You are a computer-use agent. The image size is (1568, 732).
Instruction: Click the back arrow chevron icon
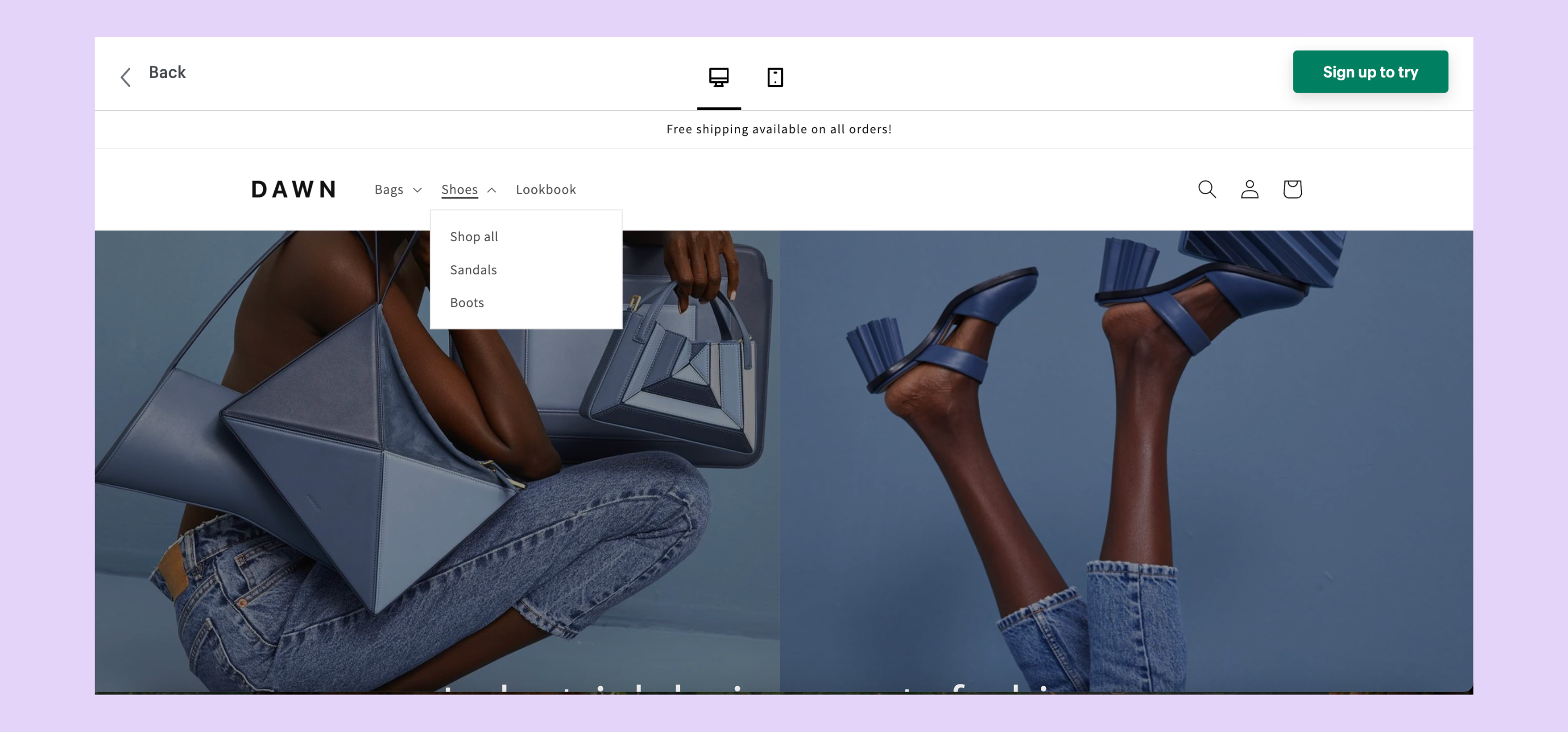coord(125,77)
